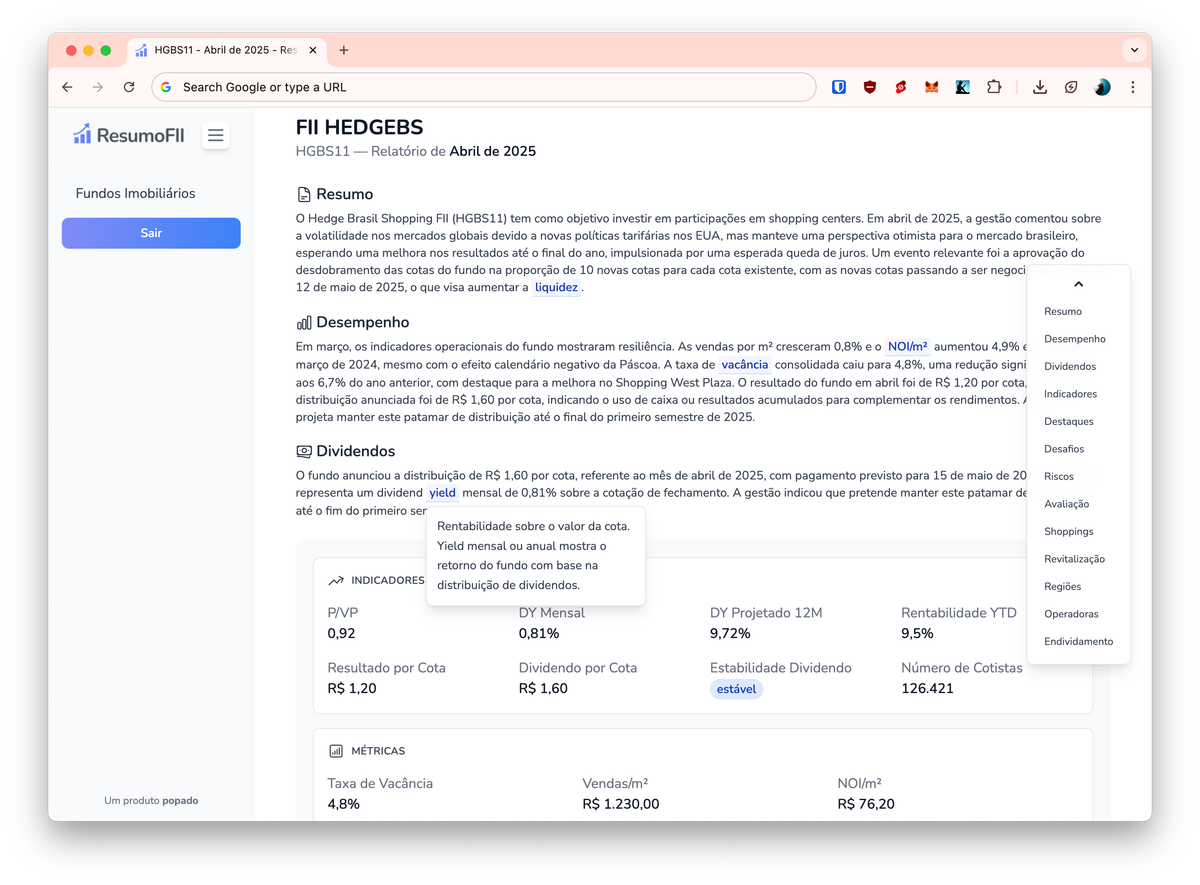Open the Bitwarden extension icon

839,87
